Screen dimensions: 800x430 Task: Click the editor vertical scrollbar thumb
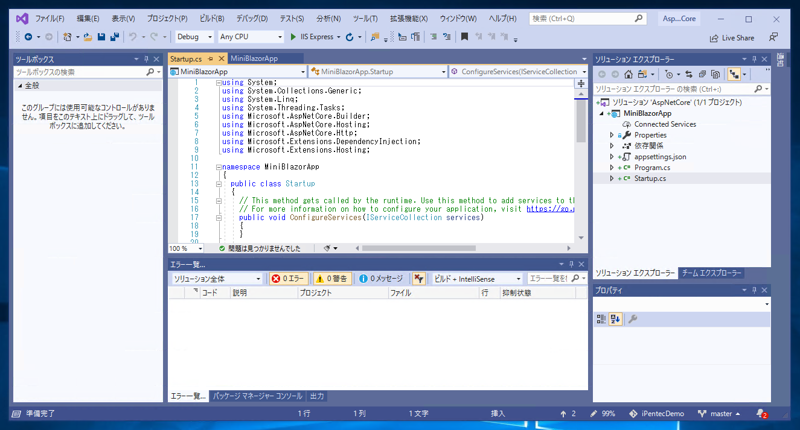(581, 120)
